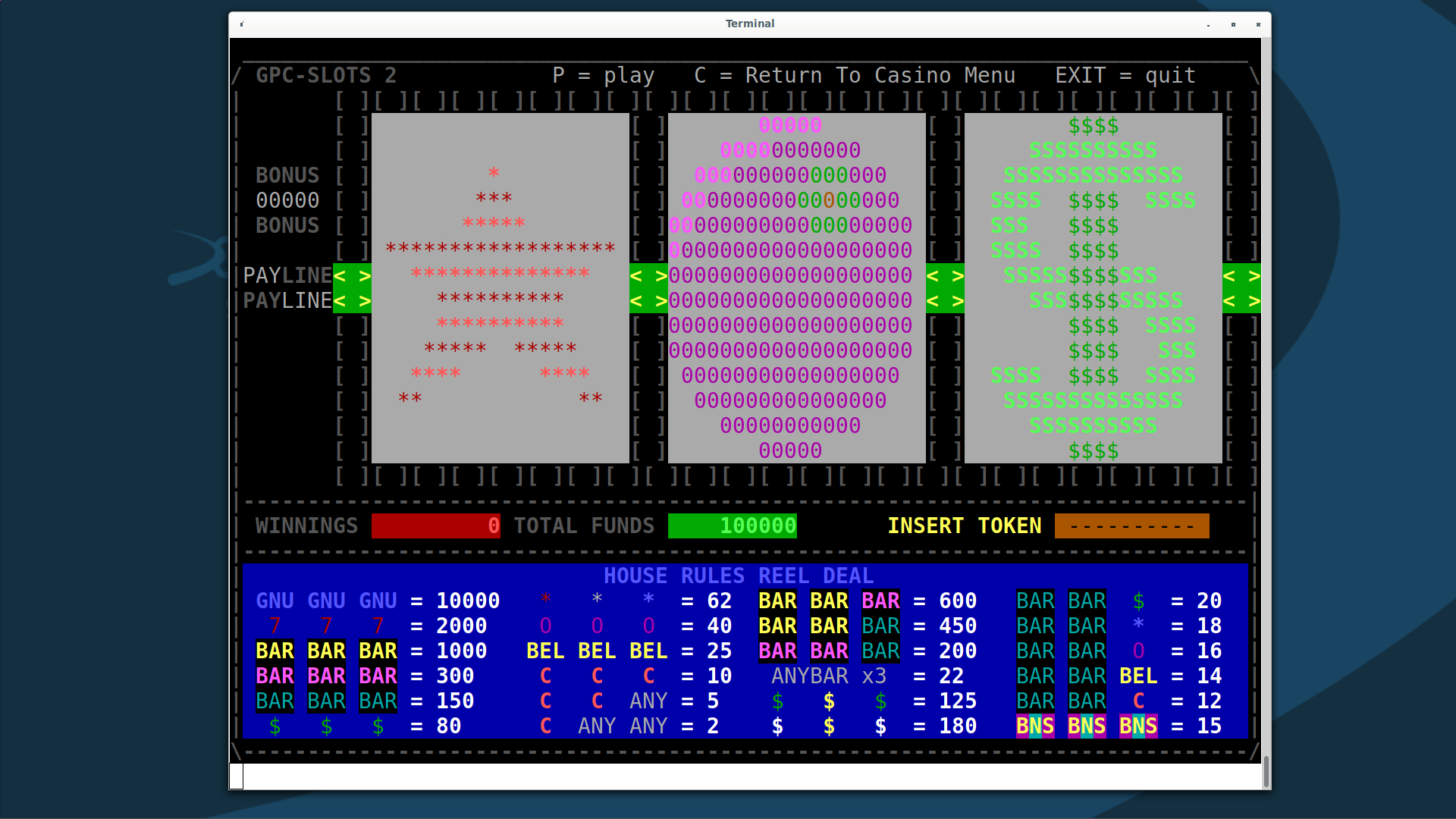Click the 'EXIT = quit' text
1456x819 pixels.
click(x=1125, y=75)
